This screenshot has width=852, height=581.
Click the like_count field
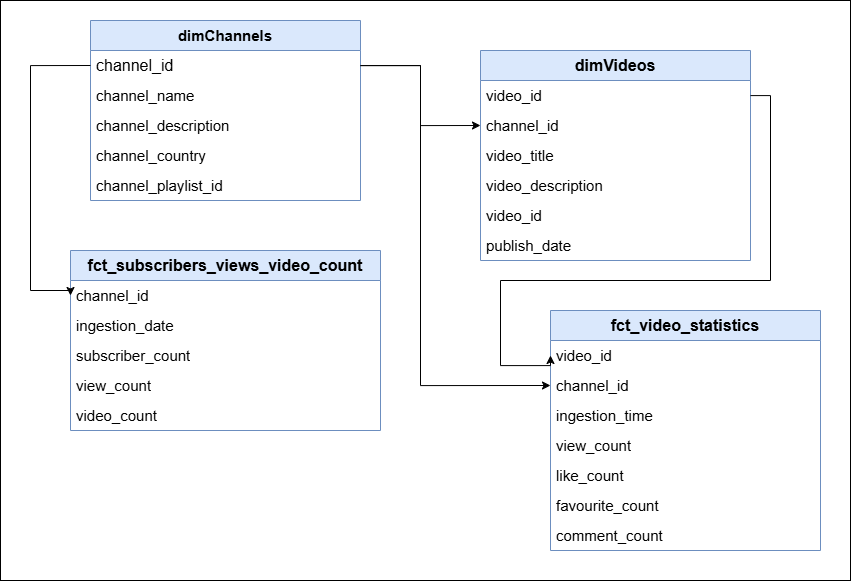[685, 476]
